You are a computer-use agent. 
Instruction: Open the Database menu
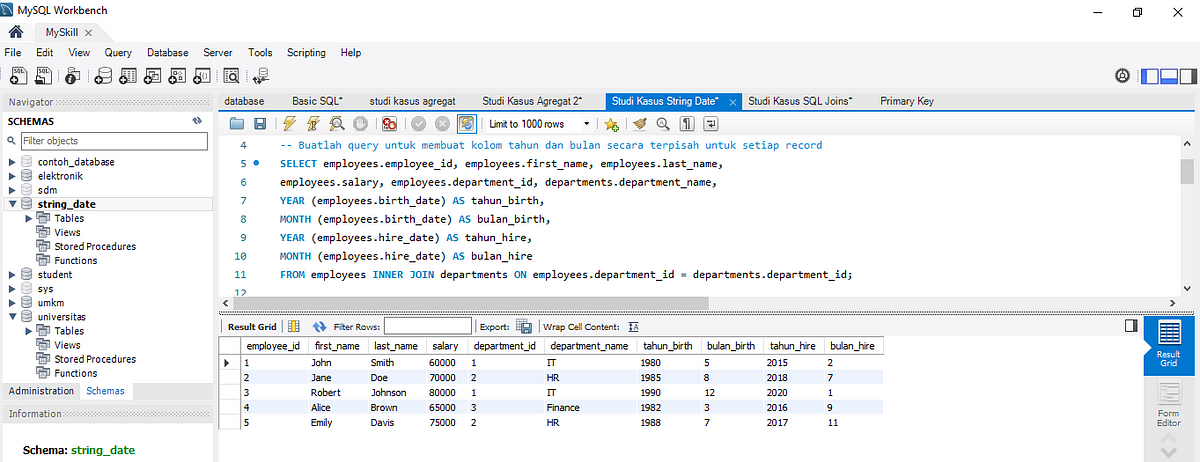(x=168, y=52)
